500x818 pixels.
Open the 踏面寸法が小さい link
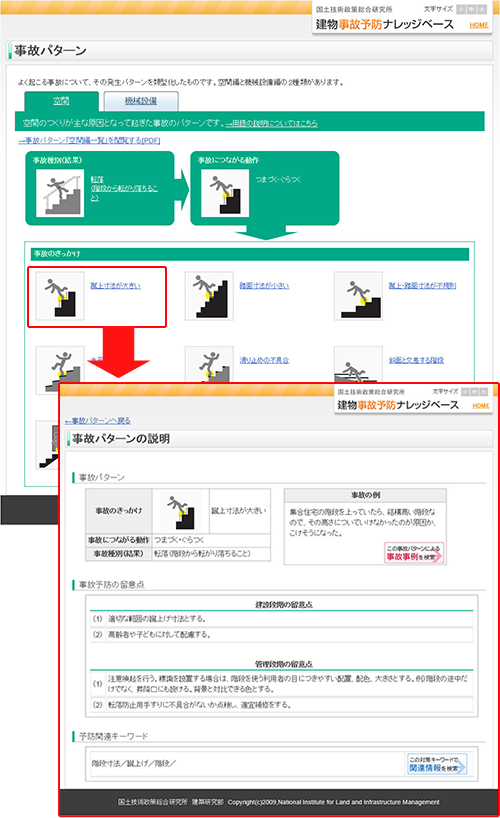(x=264, y=285)
